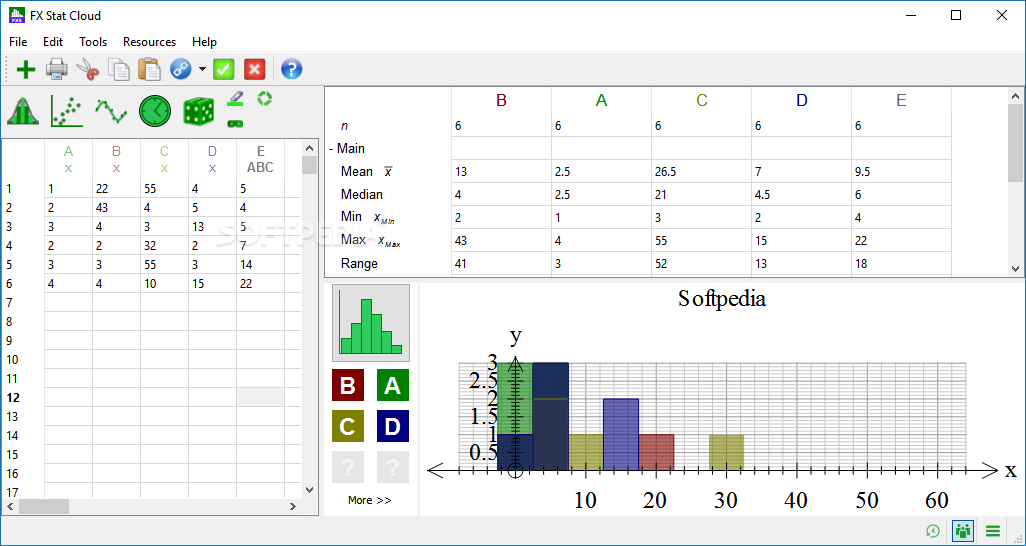Click data grid vertical scrollbar down arrow
Viewport: 1026px width, 546px height.
[310, 490]
